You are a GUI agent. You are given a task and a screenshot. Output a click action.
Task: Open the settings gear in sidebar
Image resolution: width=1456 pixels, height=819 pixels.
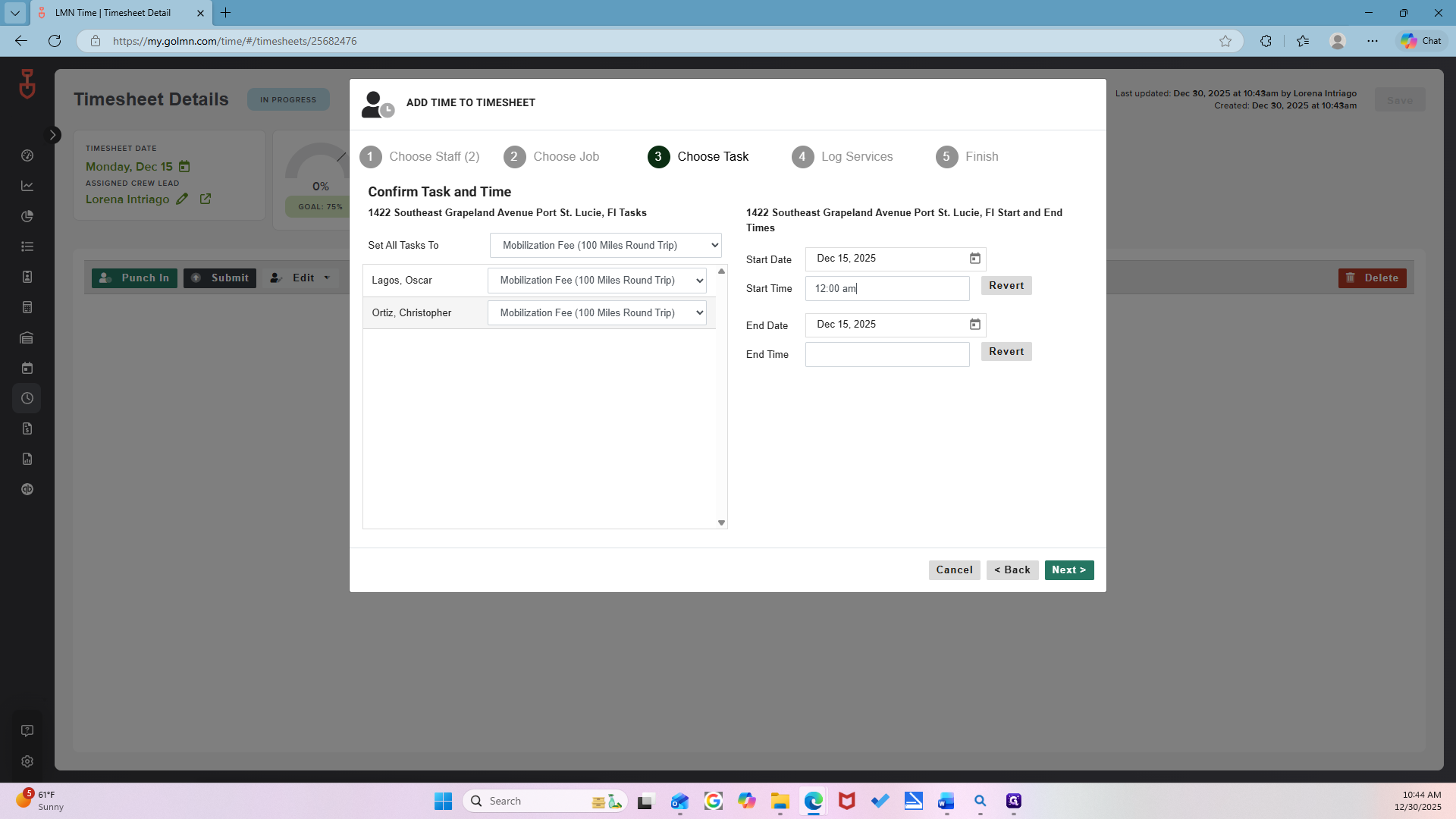(x=27, y=761)
